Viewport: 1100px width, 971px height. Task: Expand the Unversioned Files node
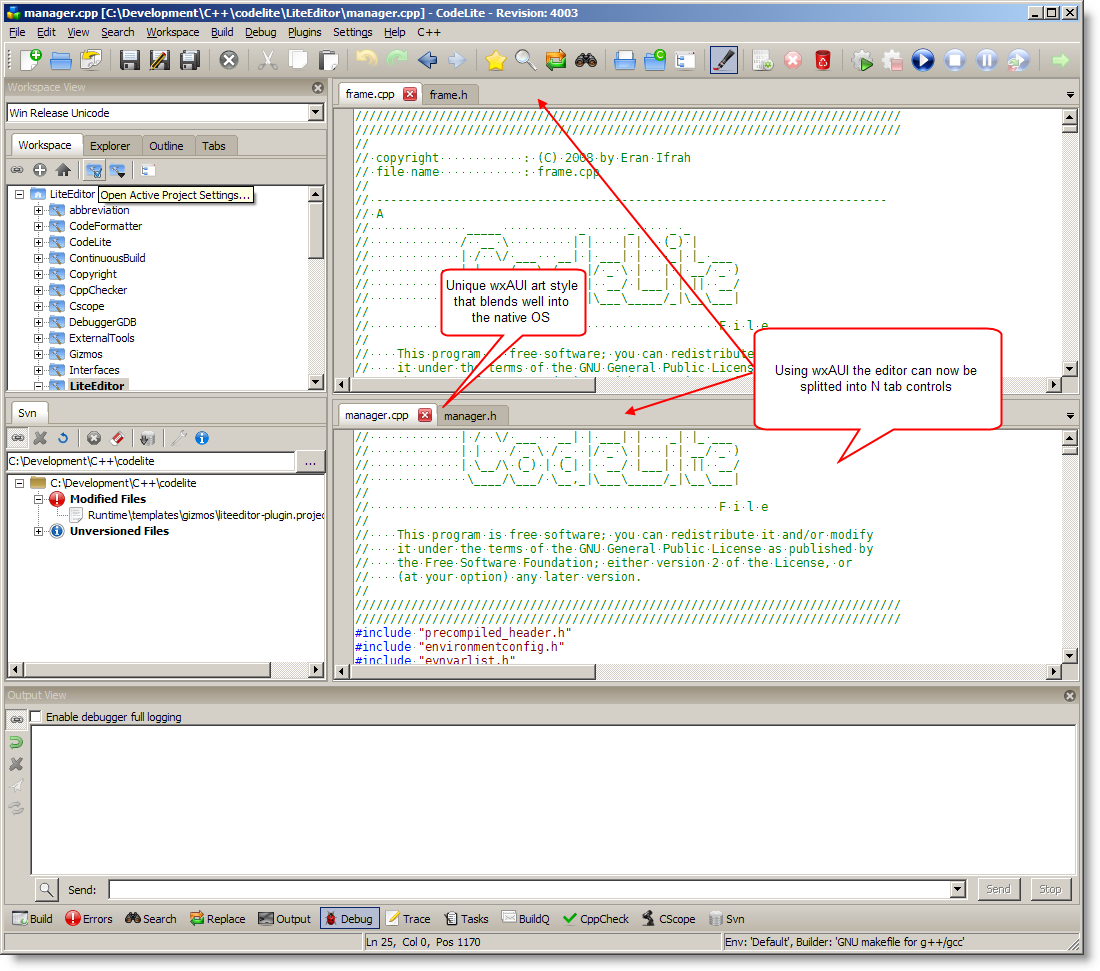click(39, 532)
